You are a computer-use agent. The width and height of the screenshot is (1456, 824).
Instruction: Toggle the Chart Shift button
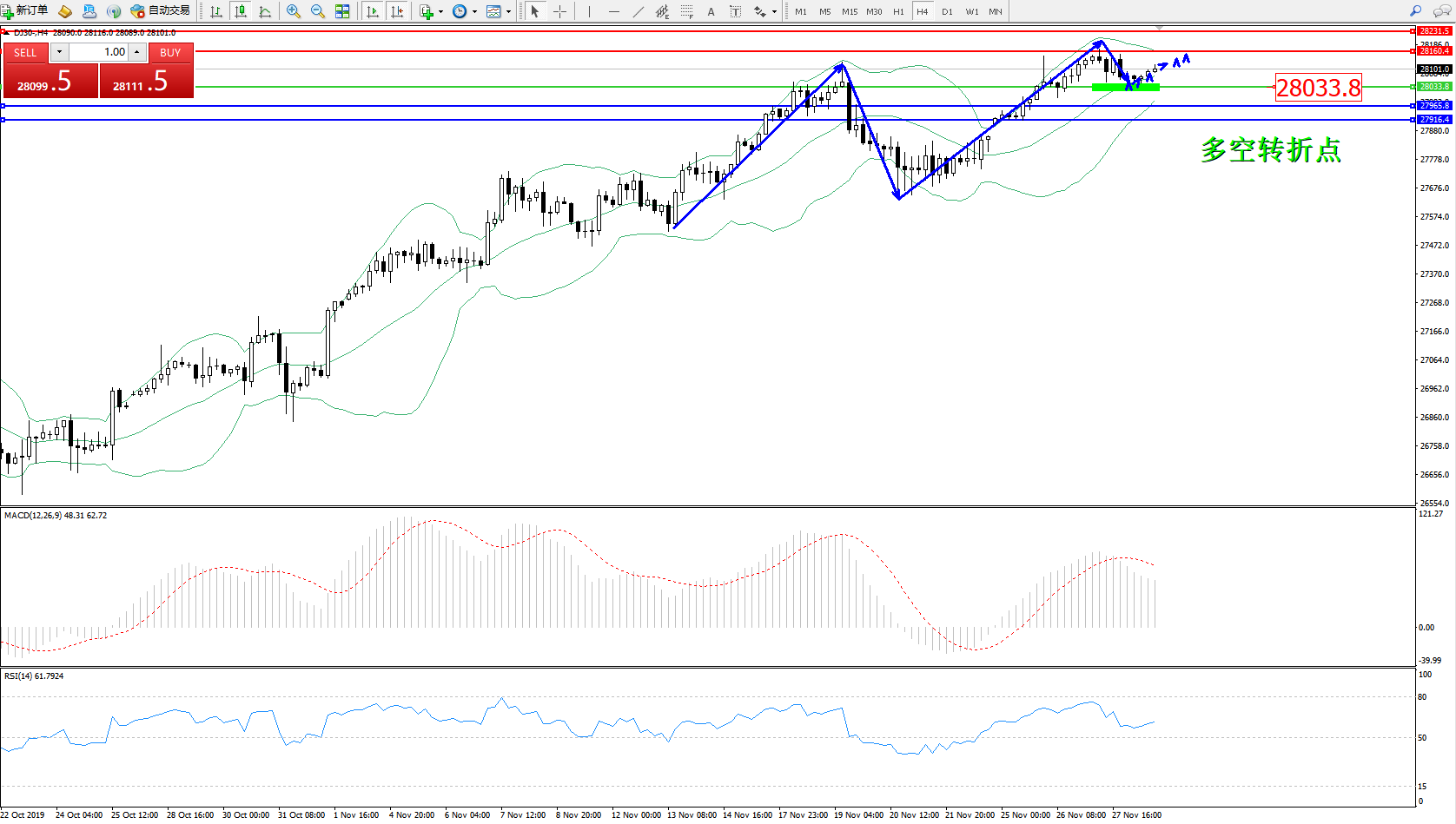397,11
